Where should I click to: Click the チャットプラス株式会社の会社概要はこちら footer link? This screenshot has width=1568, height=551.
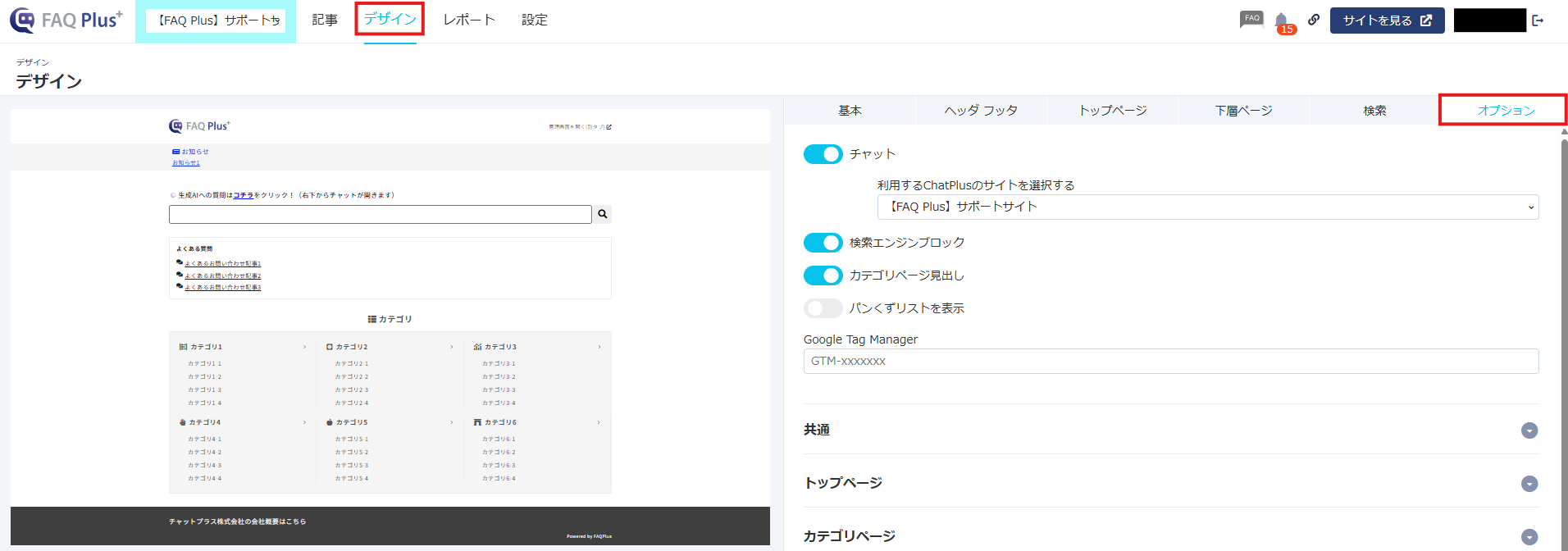237,521
